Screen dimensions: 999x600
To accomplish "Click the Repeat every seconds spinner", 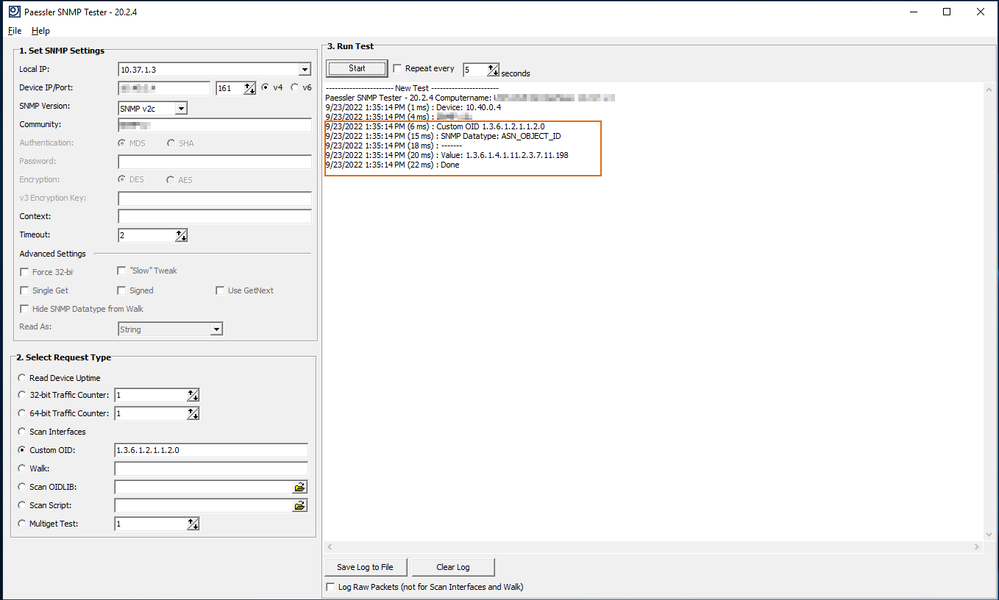I will (x=493, y=70).
